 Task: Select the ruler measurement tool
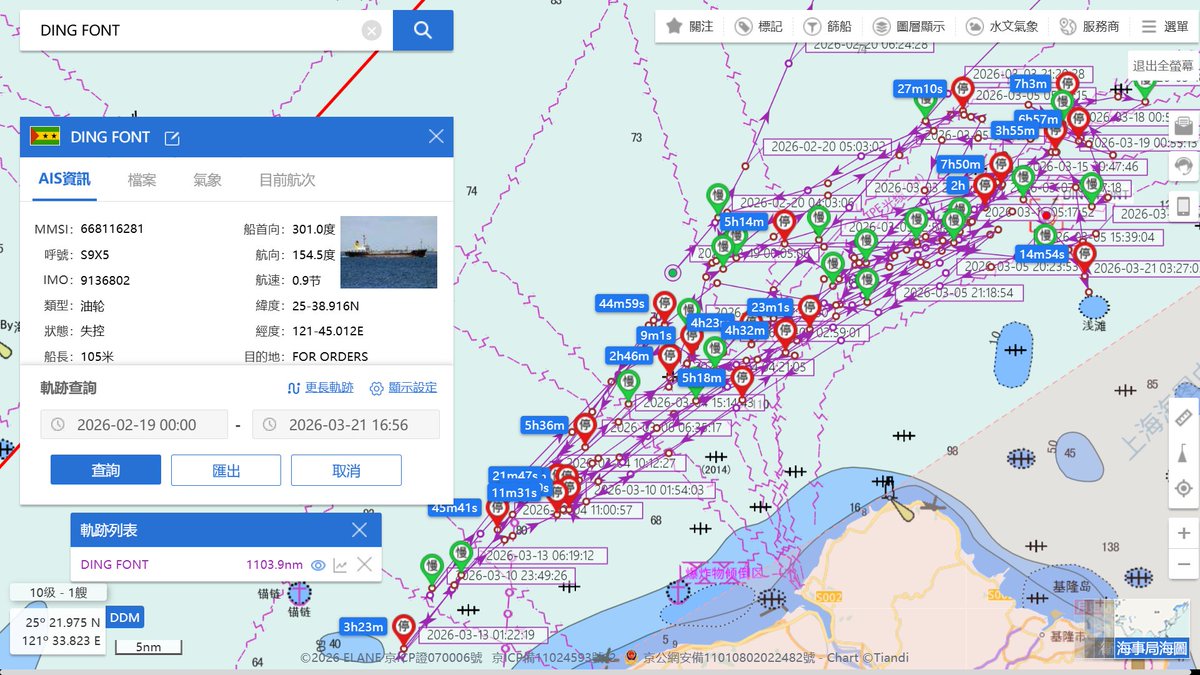click(1183, 416)
